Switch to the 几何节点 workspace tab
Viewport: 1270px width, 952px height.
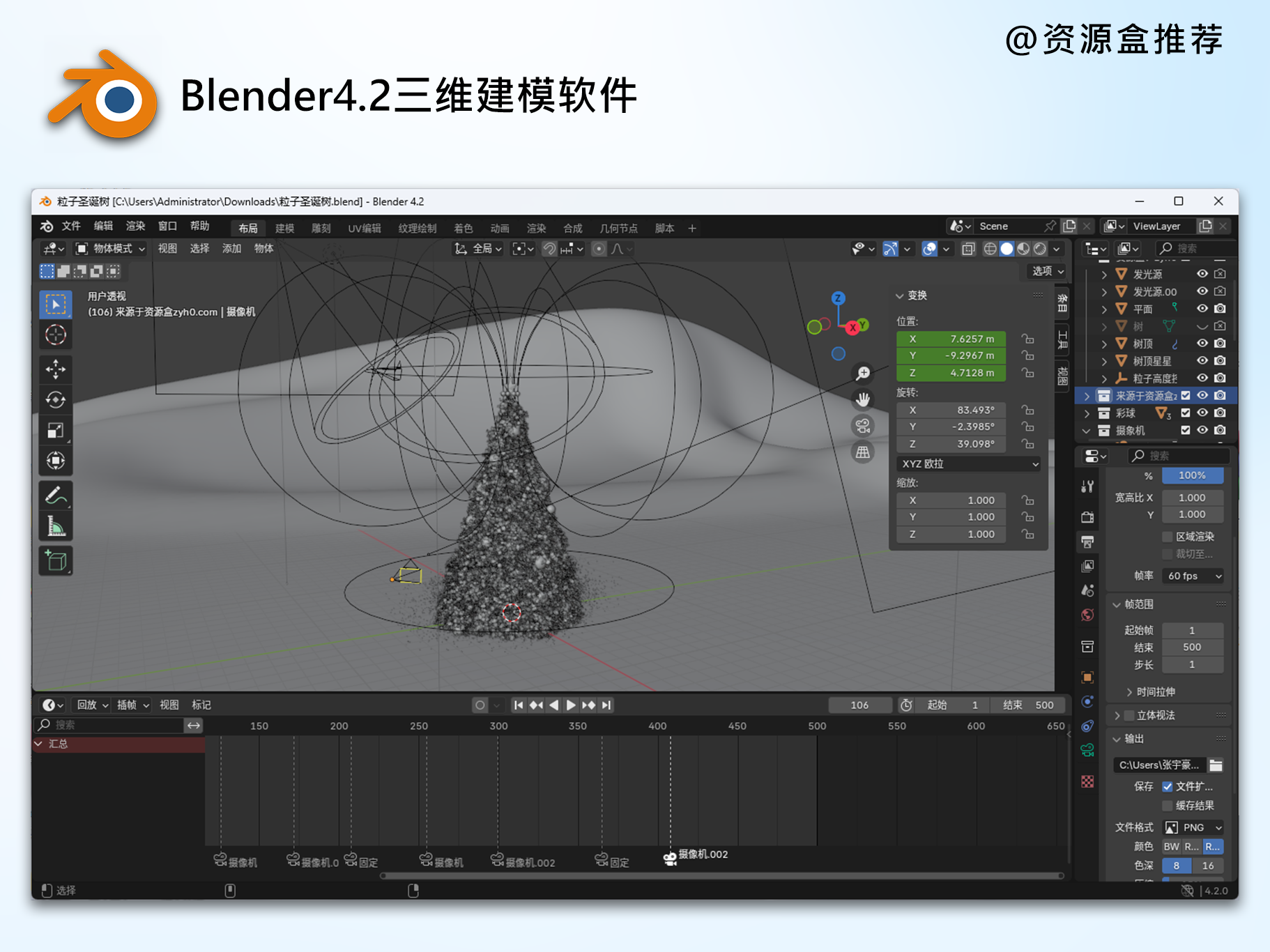618,229
